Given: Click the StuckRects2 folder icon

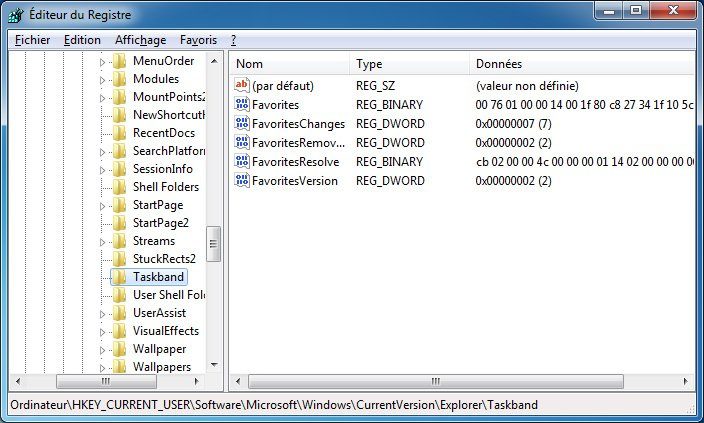Looking at the screenshot, I should click(119, 259).
